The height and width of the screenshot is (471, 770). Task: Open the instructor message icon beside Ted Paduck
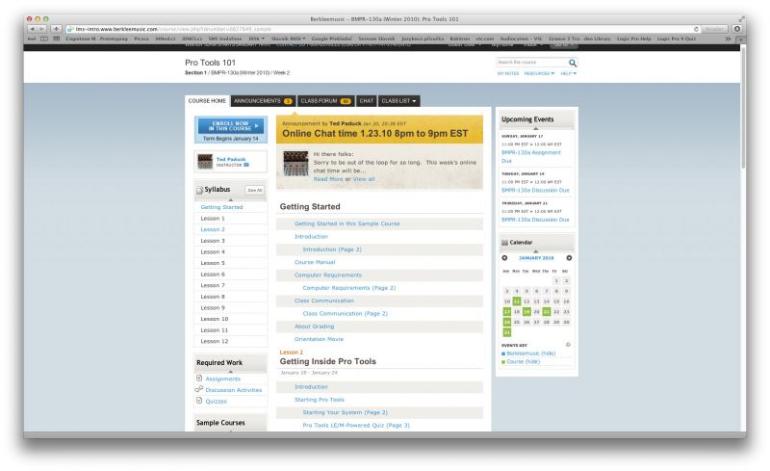tap(246, 165)
